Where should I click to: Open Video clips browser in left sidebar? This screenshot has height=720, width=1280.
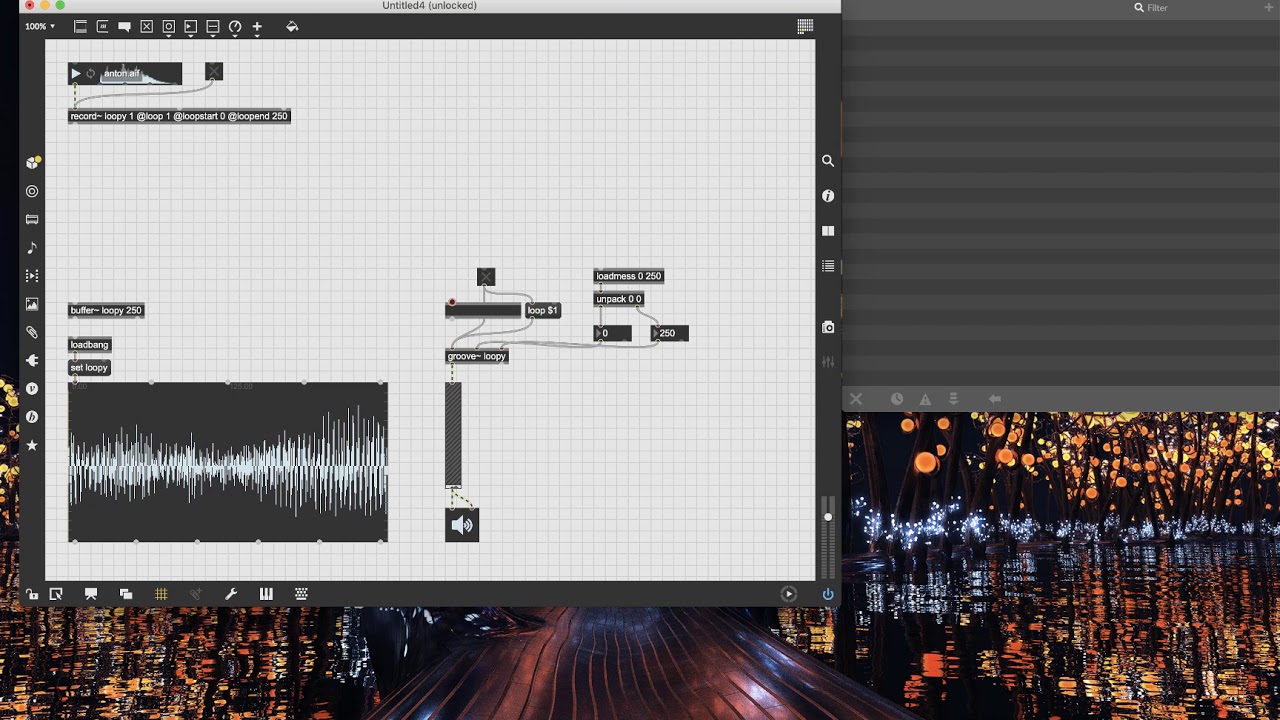tap(32, 275)
